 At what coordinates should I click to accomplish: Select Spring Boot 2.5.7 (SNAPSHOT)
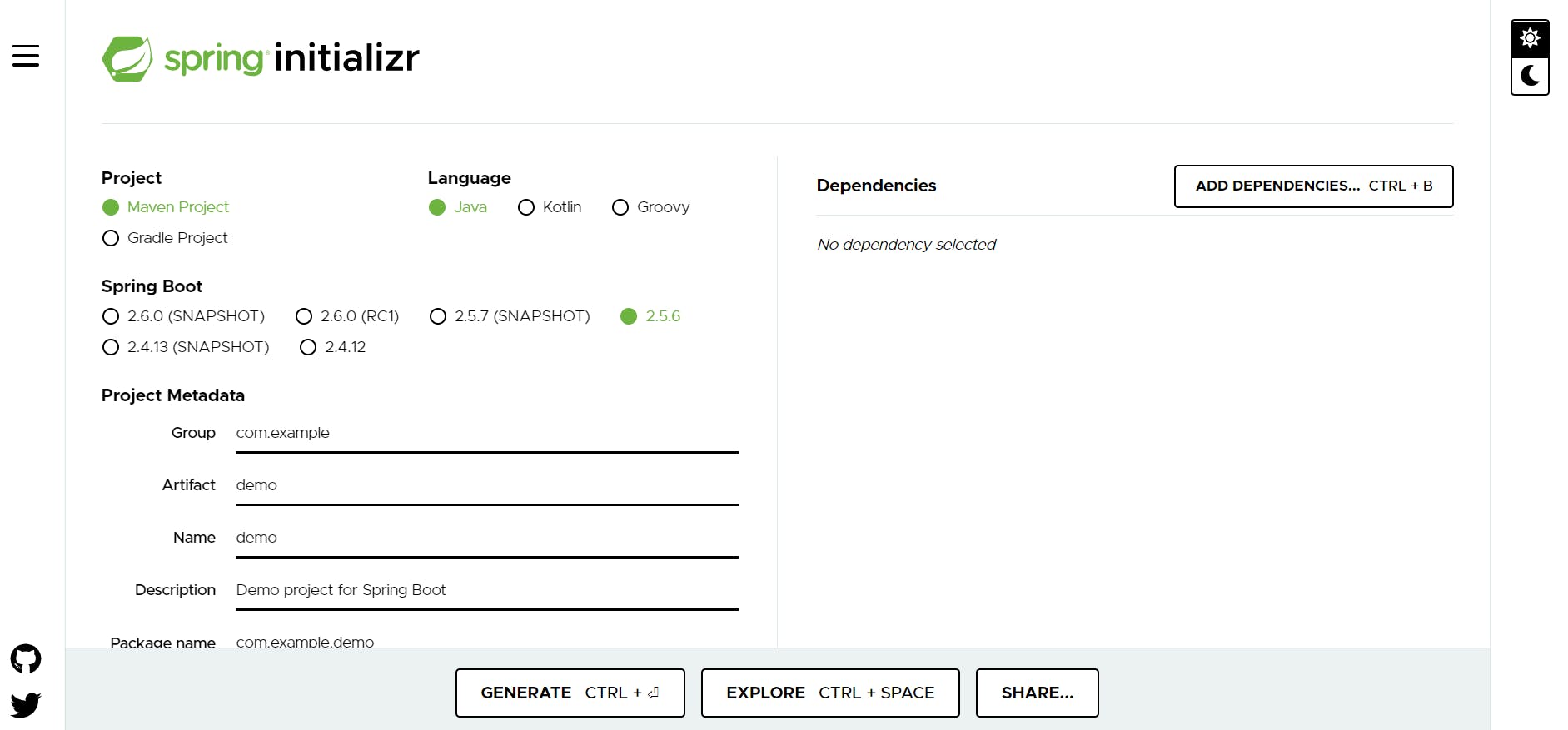point(510,316)
